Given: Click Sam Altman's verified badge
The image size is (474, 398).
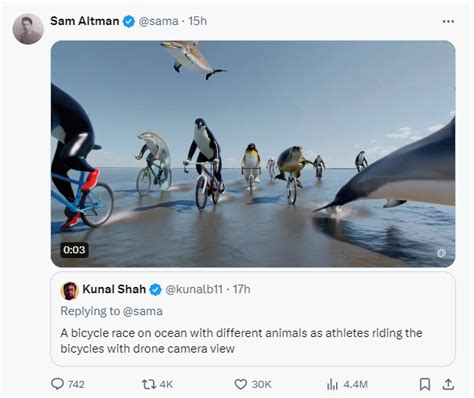Looking at the screenshot, I should pos(129,21).
